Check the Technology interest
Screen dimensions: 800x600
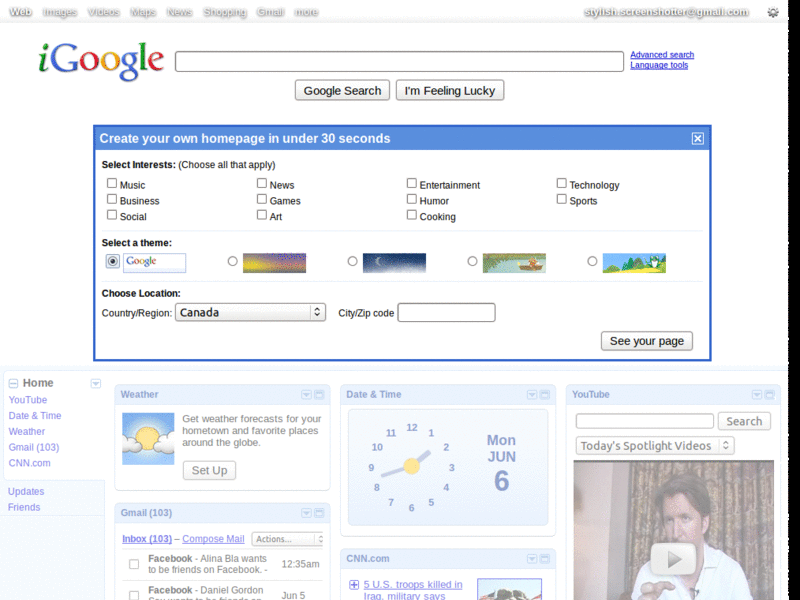tap(562, 183)
